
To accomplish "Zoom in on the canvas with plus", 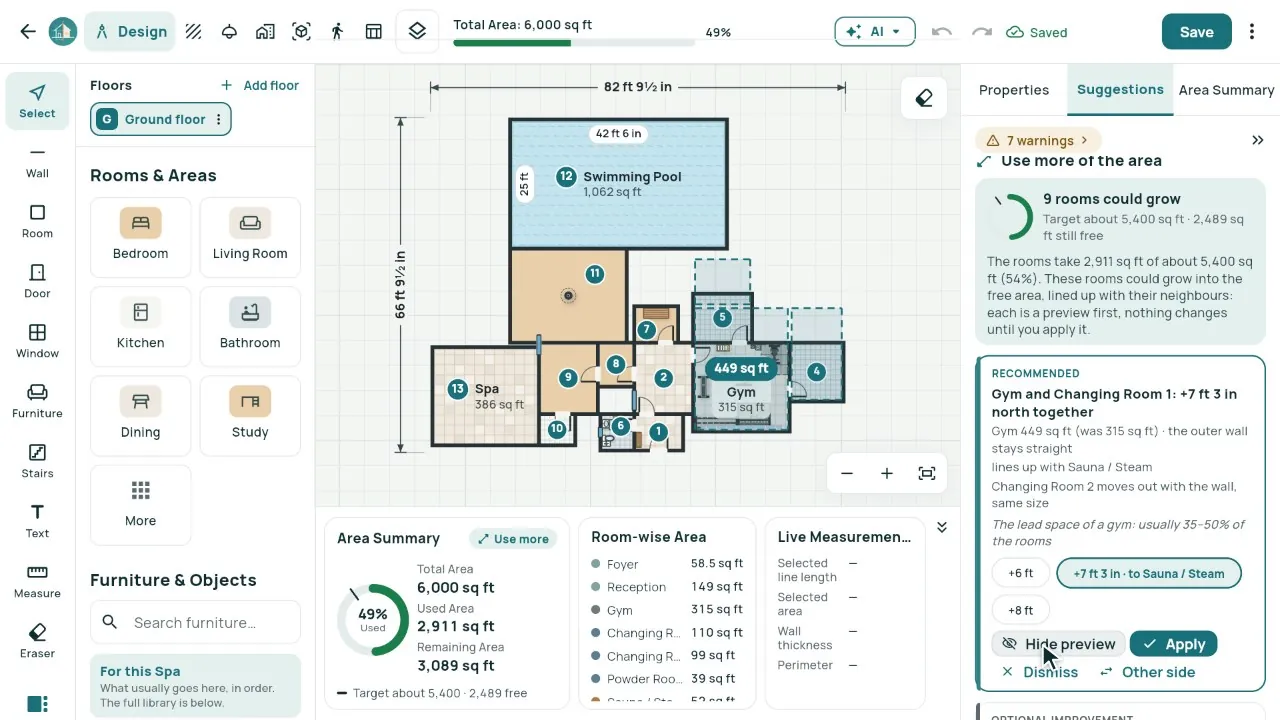I will tap(887, 473).
